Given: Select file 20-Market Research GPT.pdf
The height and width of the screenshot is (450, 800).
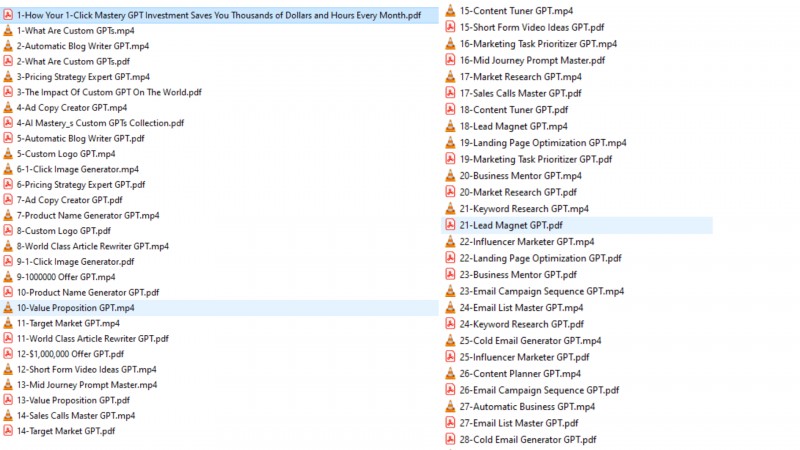Looking at the screenshot, I should 518,192.
